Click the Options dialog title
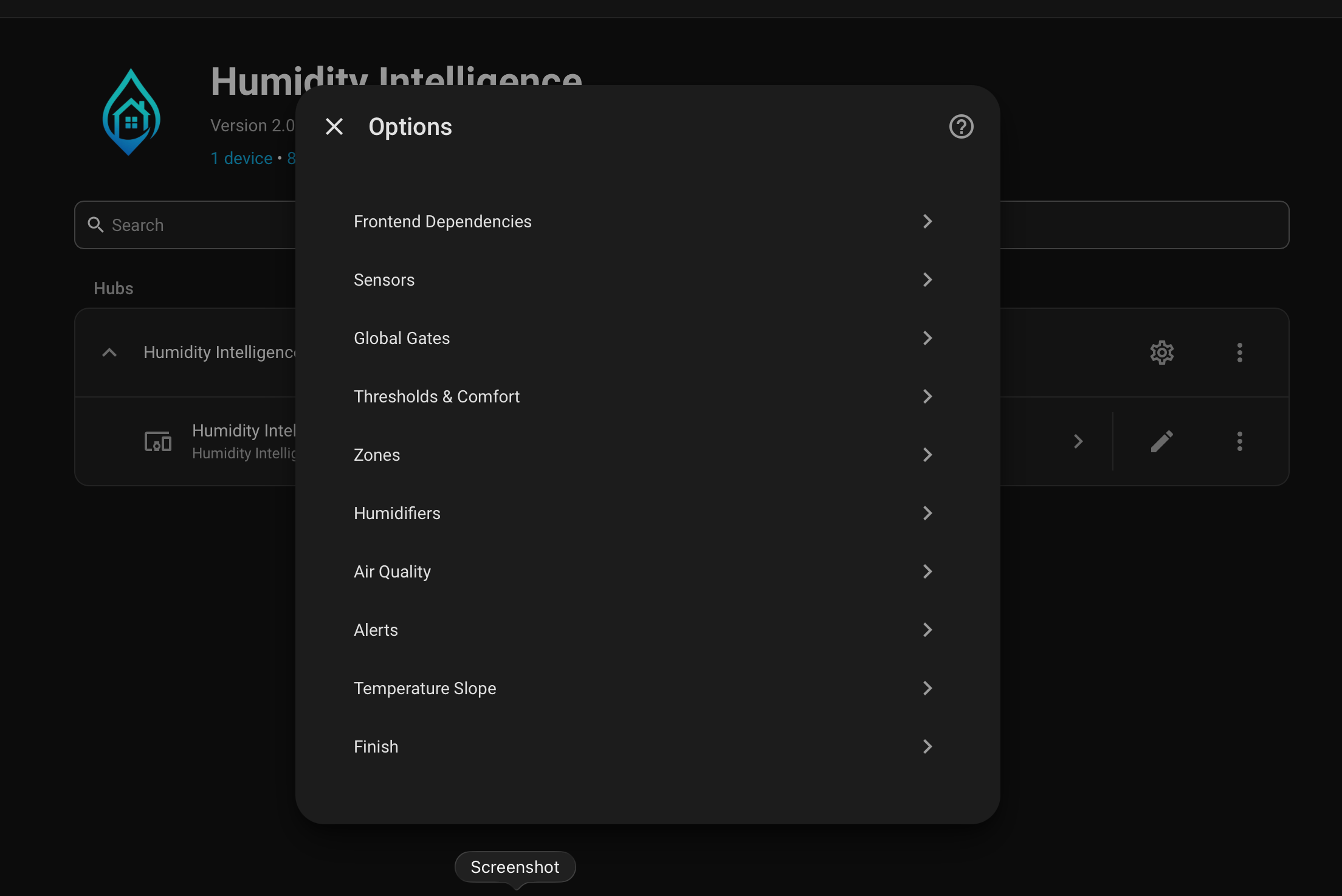 point(410,126)
